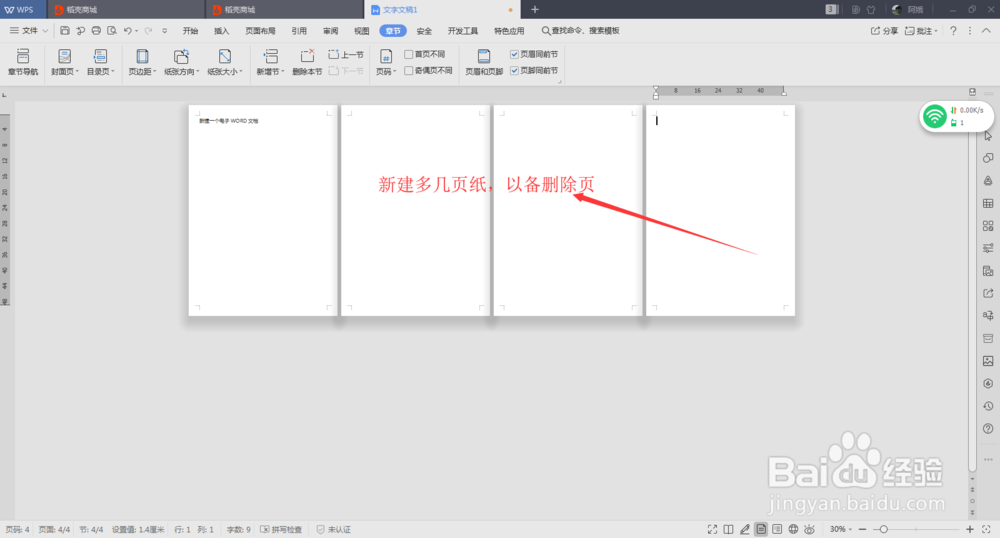Open a new tab with plus button
The image size is (1000, 538).
[535, 10]
